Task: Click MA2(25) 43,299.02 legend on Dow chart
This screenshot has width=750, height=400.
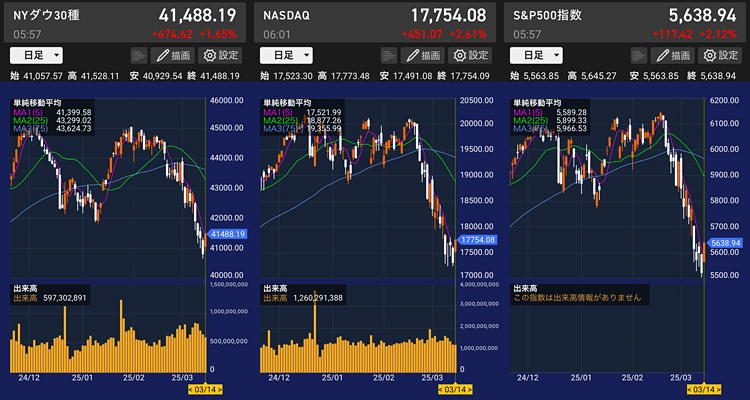Action: pyautogui.click(x=51, y=120)
